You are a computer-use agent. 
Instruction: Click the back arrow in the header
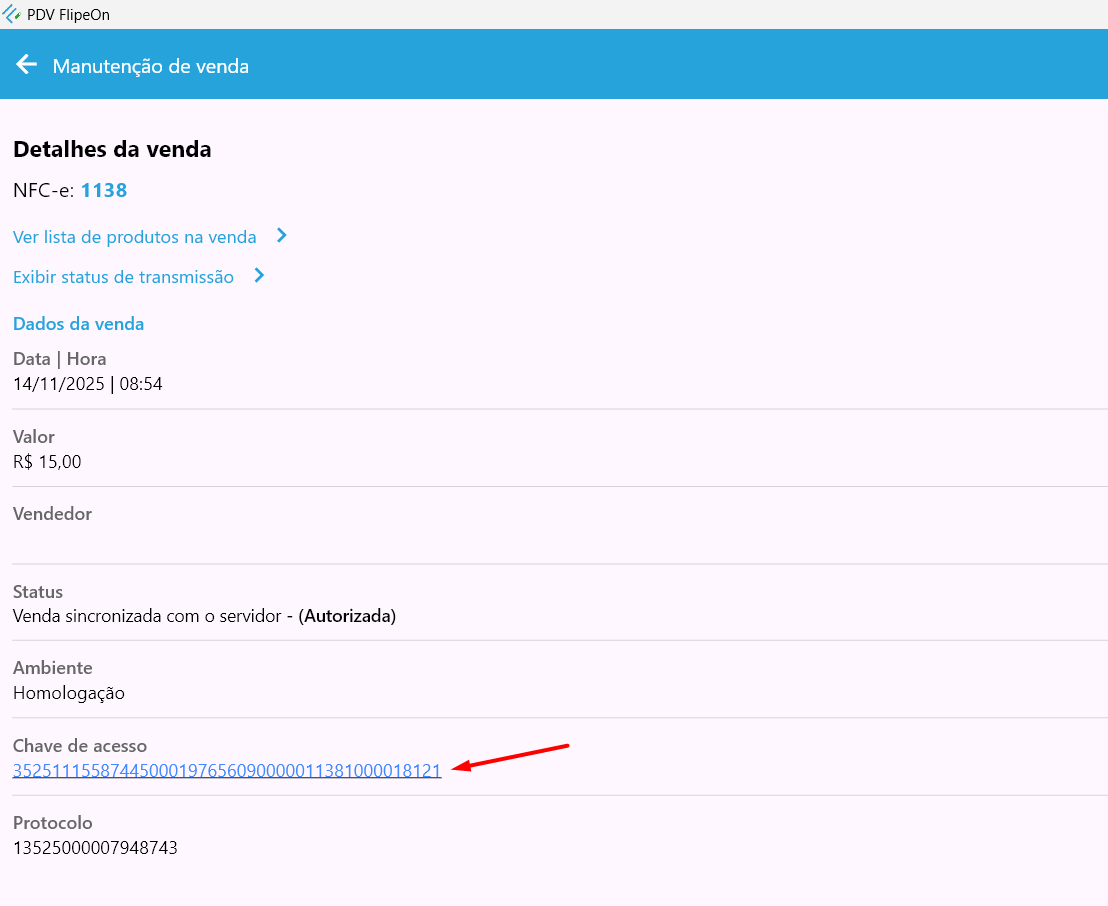(26, 65)
